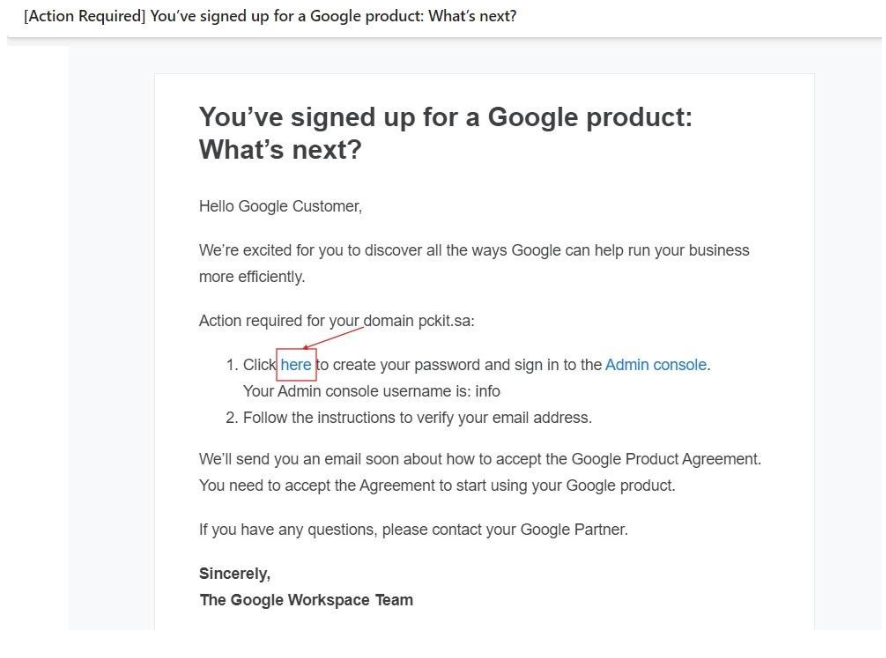886x658 pixels.
Task: Click the red annotation arrow line
Action: point(333,337)
